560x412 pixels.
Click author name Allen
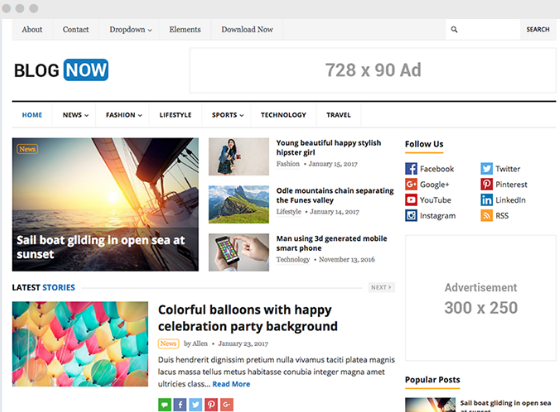200,343
